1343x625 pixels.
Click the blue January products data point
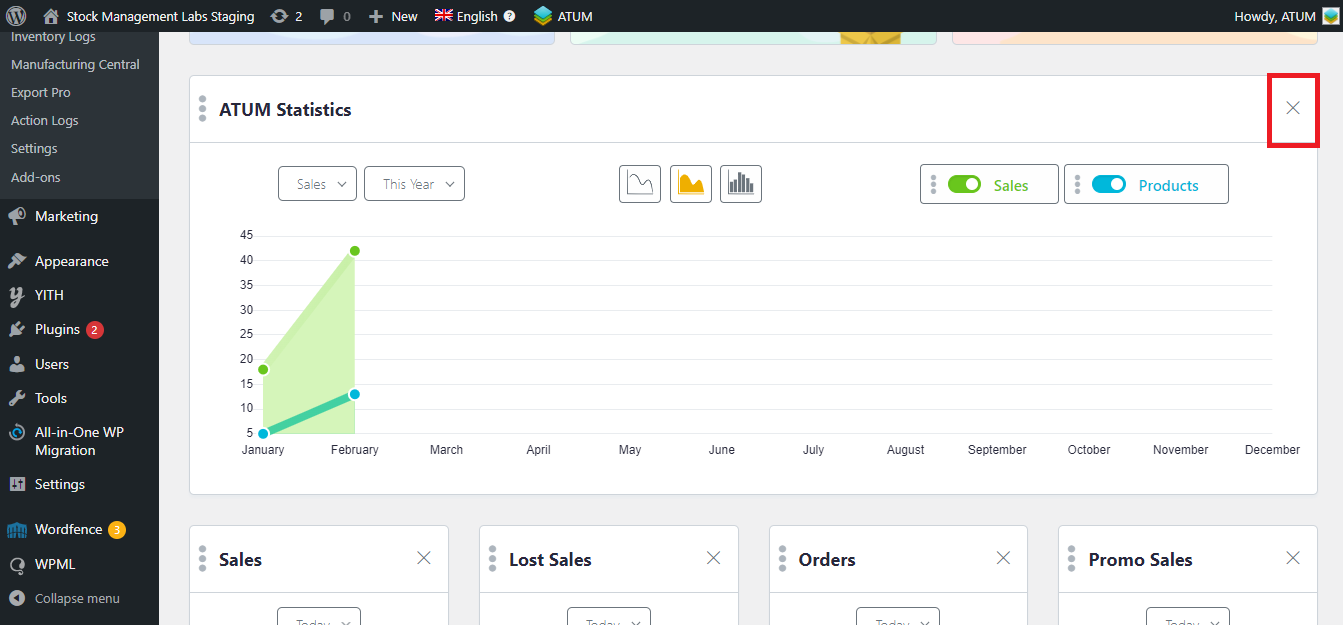tap(263, 433)
